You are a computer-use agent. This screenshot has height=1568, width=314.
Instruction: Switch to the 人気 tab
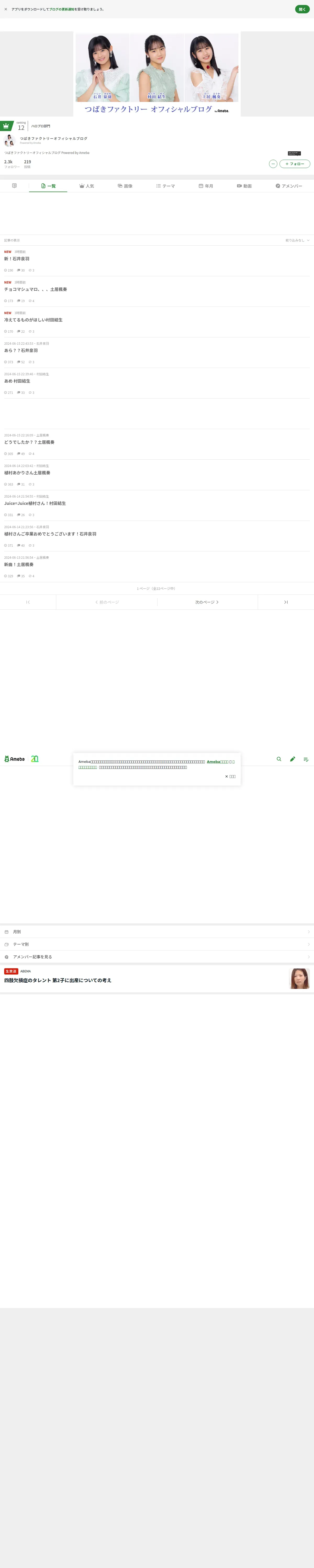87,186
